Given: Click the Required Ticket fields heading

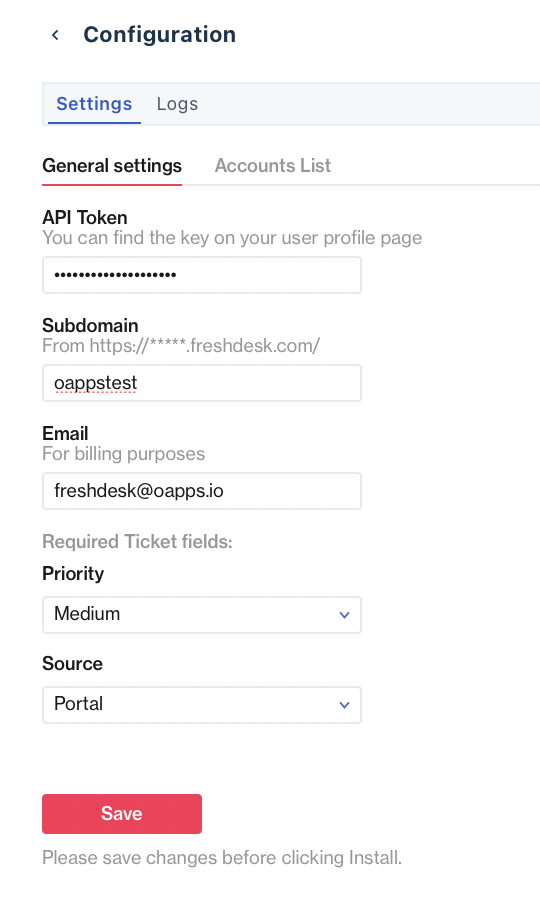Looking at the screenshot, I should coord(137,542).
